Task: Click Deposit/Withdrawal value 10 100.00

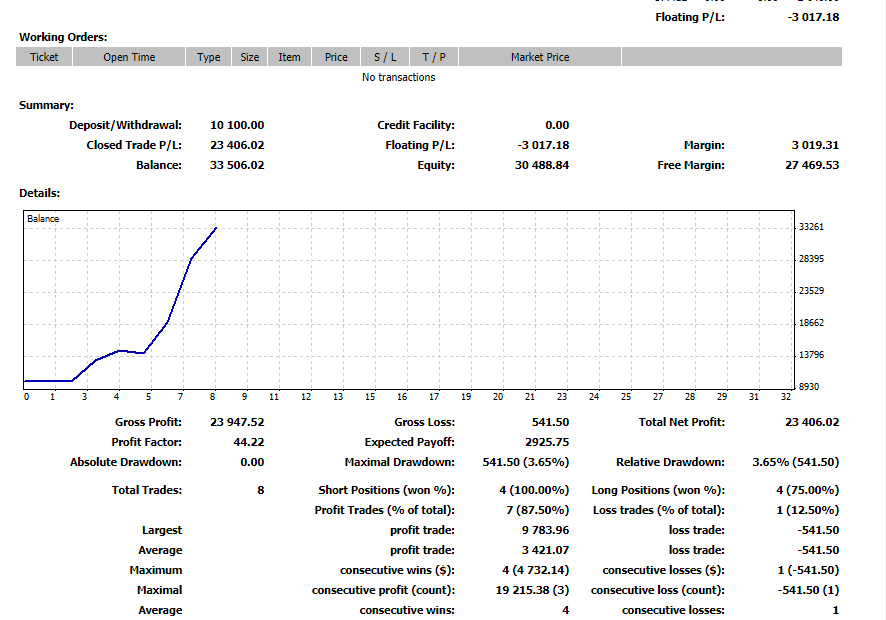Action: click(237, 125)
